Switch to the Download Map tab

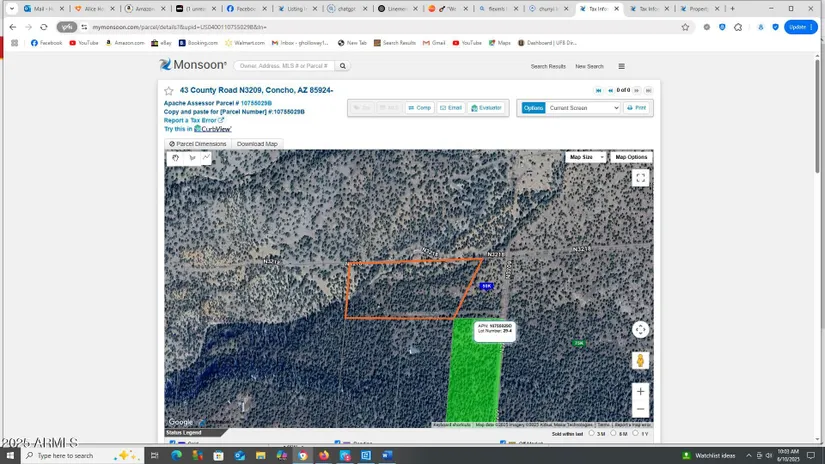click(257, 144)
